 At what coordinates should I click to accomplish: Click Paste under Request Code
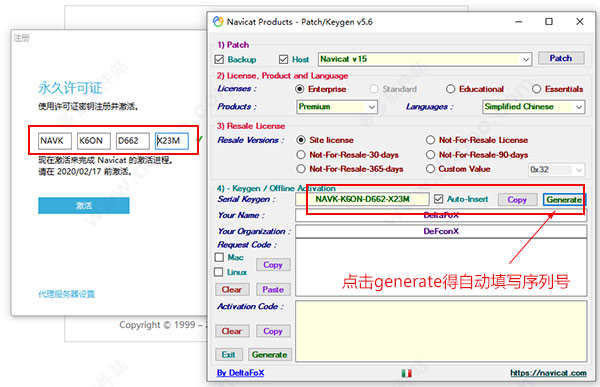[x=273, y=290]
